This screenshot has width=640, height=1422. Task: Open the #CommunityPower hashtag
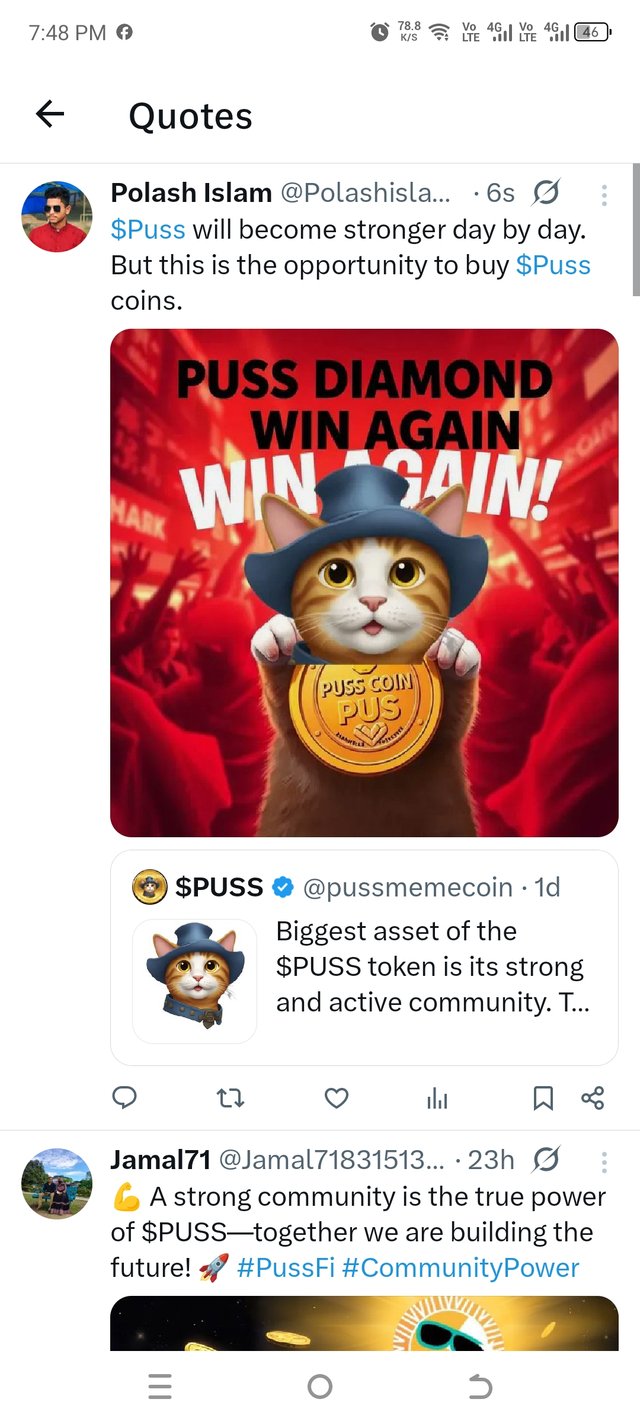(x=461, y=1268)
